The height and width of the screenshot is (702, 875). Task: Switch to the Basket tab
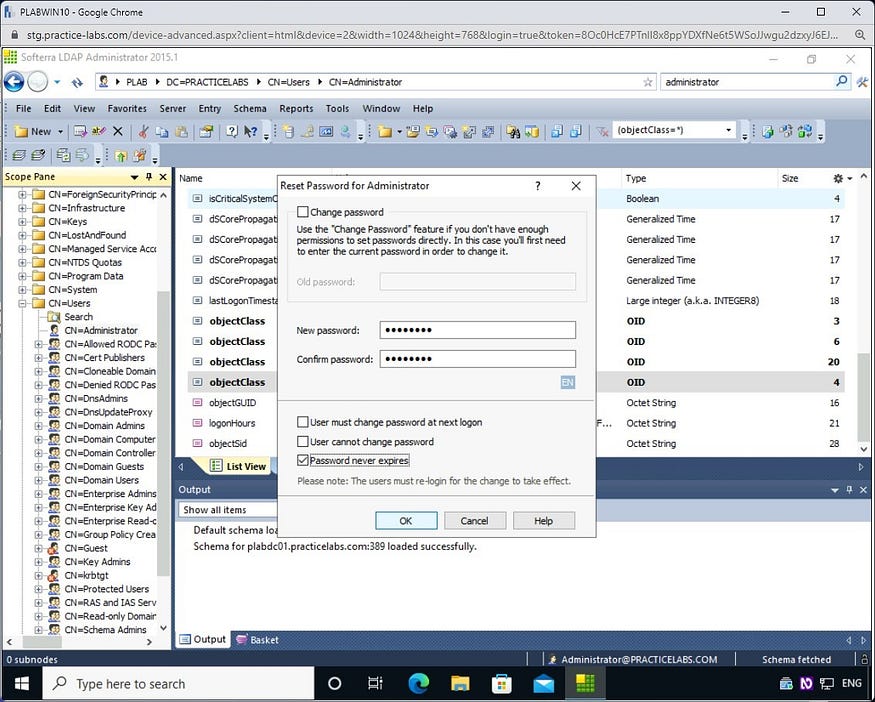257,640
